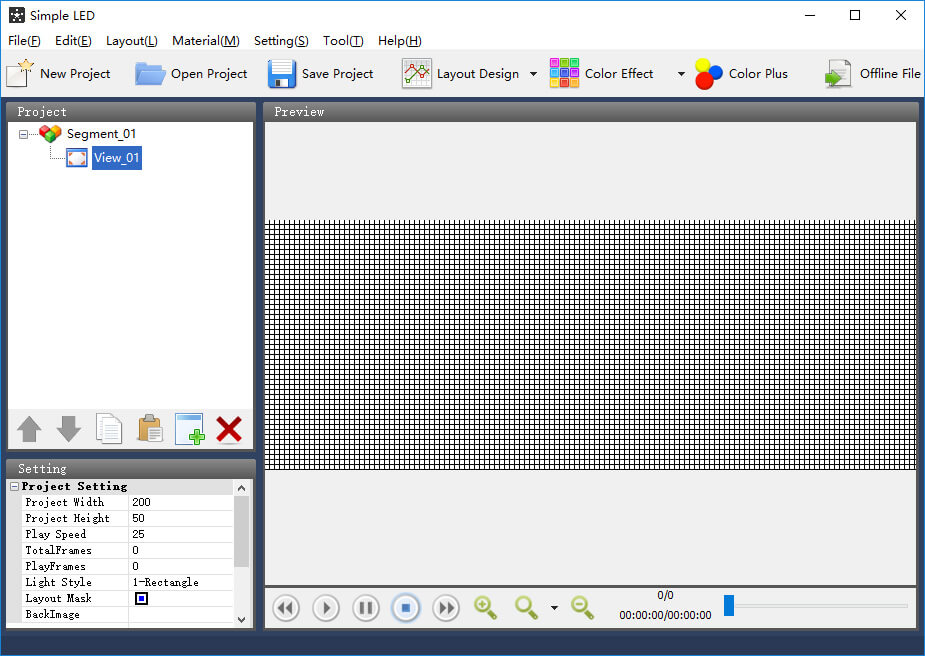Open the Light Style 1-Rectangle value
The height and width of the screenshot is (656, 925).
pos(181,582)
